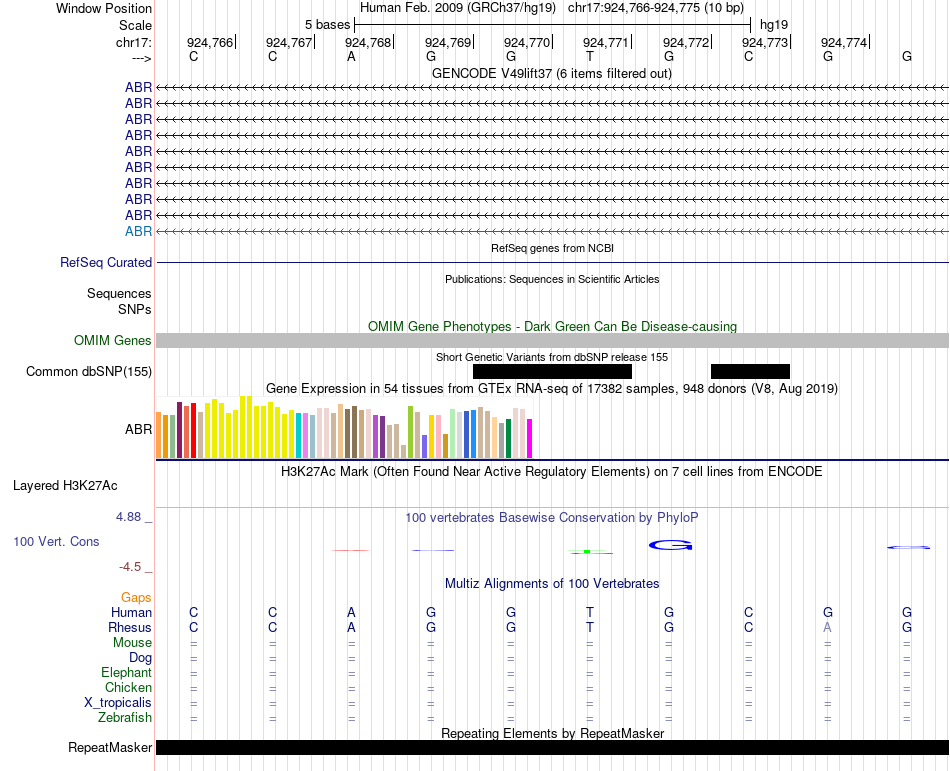Click the 'H3K27Ac Mark' ENCODE track title
Viewport: 950px width, 771px height.
coord(552,472)
